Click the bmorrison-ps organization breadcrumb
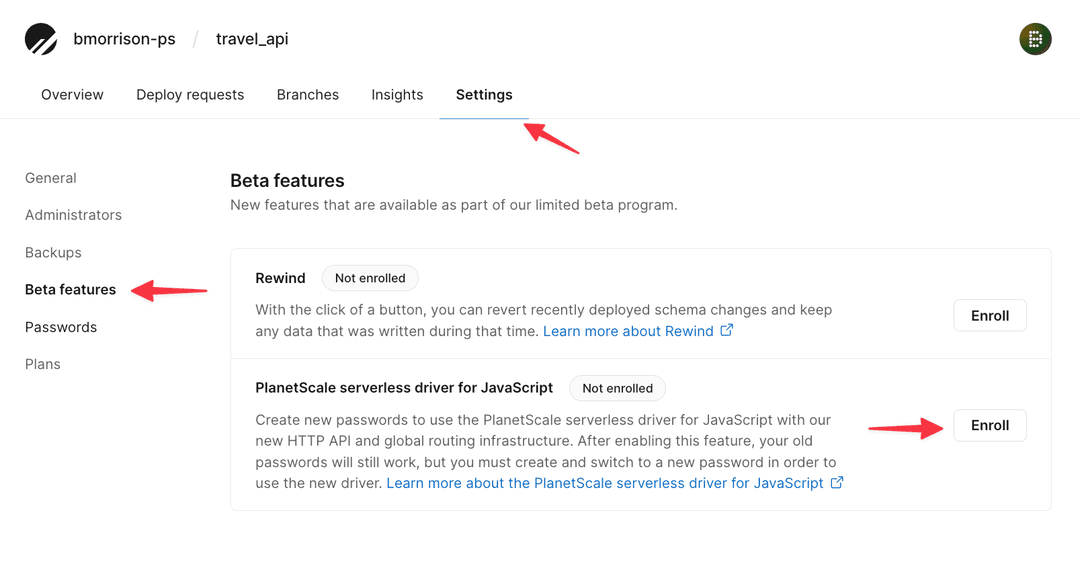The width and height of the screenshot is (1080, 564). (x=124, y=40)
